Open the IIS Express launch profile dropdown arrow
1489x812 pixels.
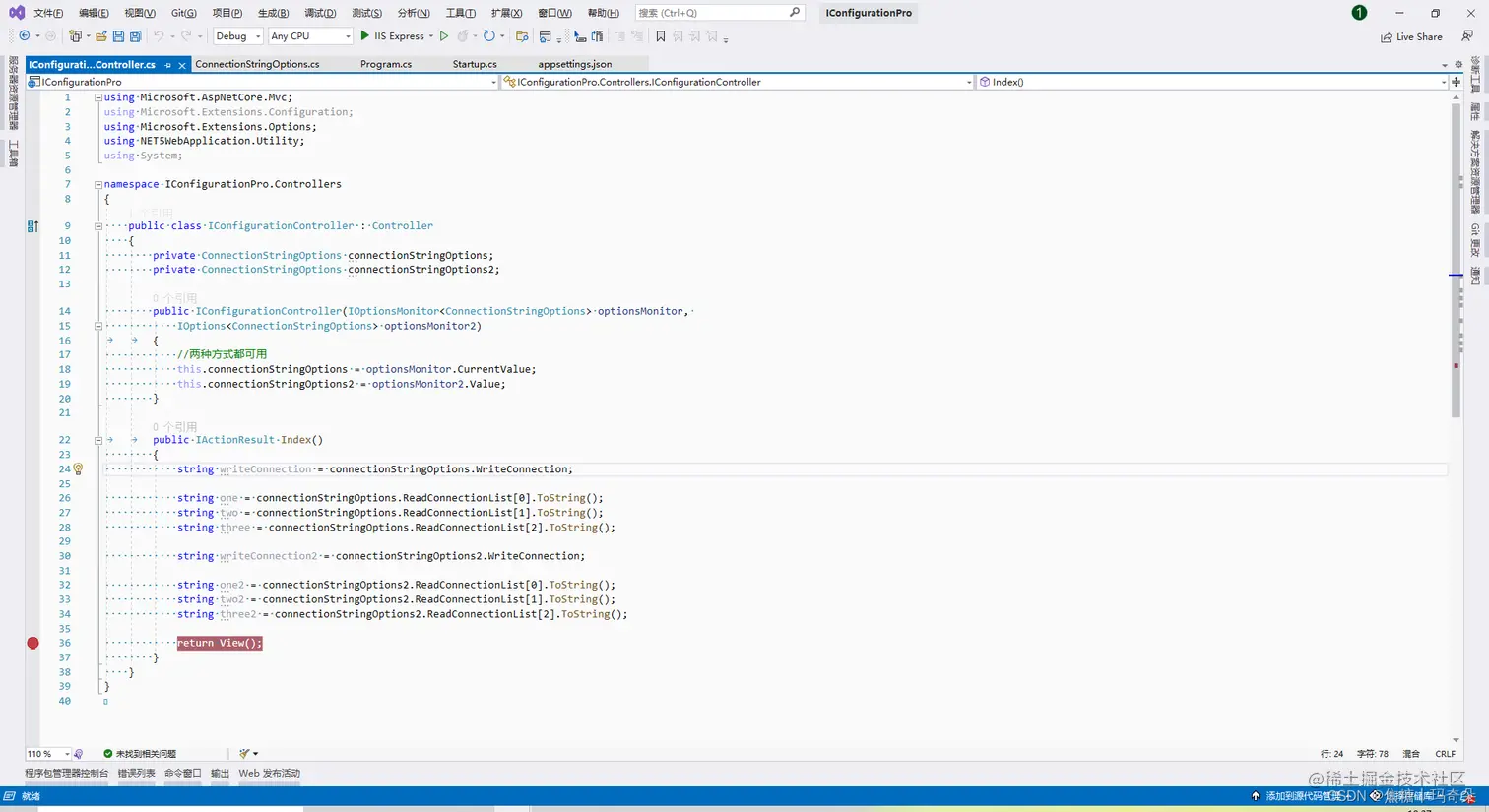pyautogui.click(x=431, y=36)
